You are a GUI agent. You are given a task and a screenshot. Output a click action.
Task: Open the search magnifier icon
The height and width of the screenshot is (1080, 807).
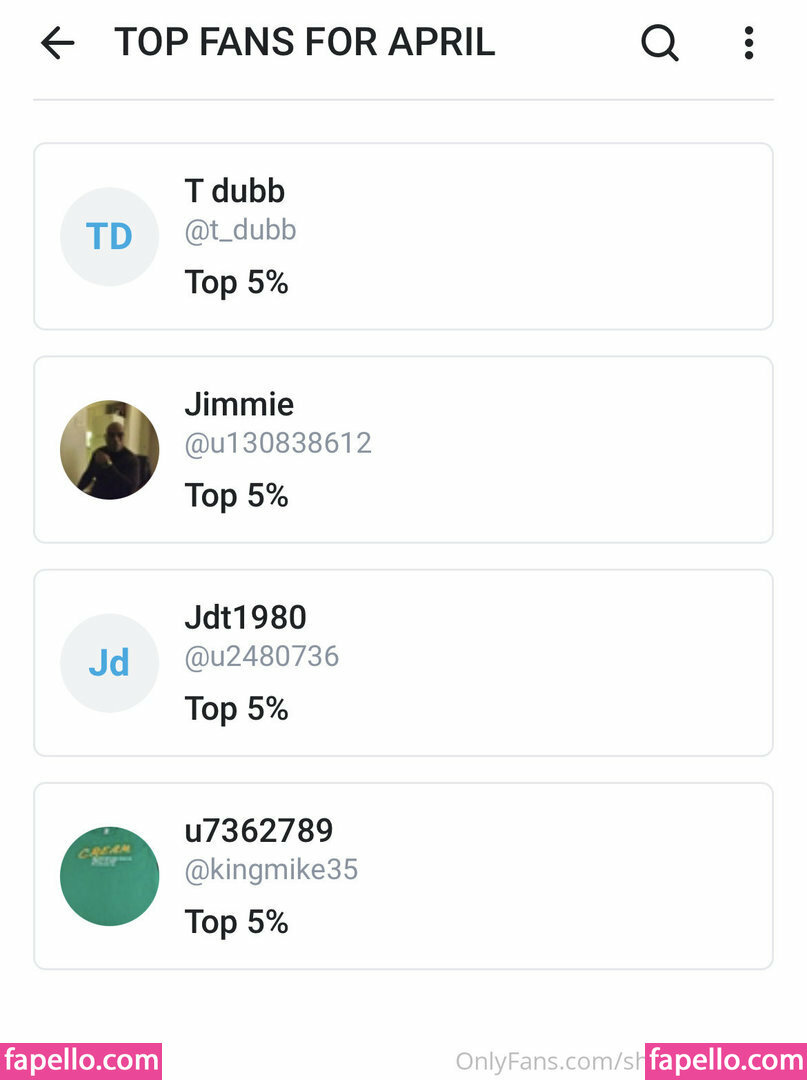660,43
